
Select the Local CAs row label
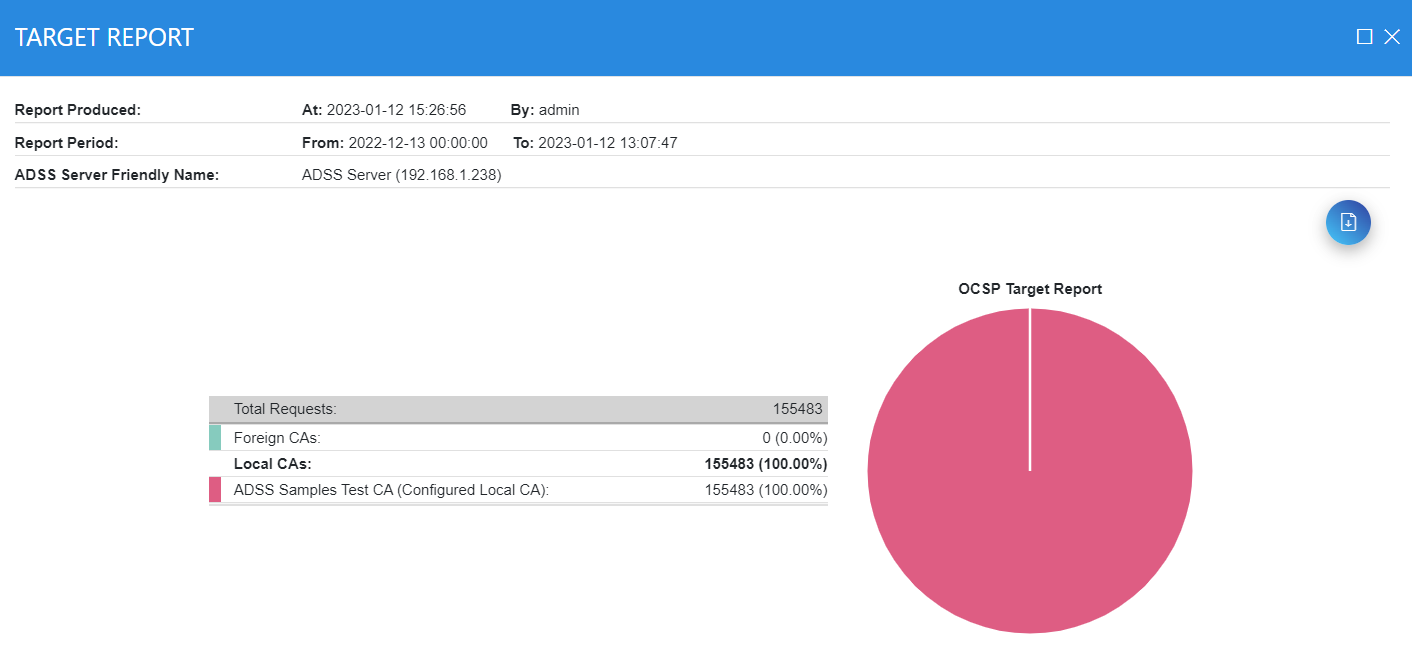(272, 464)
